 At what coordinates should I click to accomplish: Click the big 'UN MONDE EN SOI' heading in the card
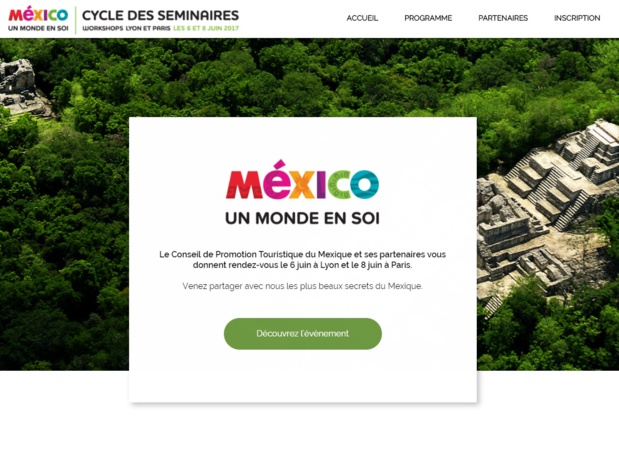pyautogui.click(x=302, y=218)
